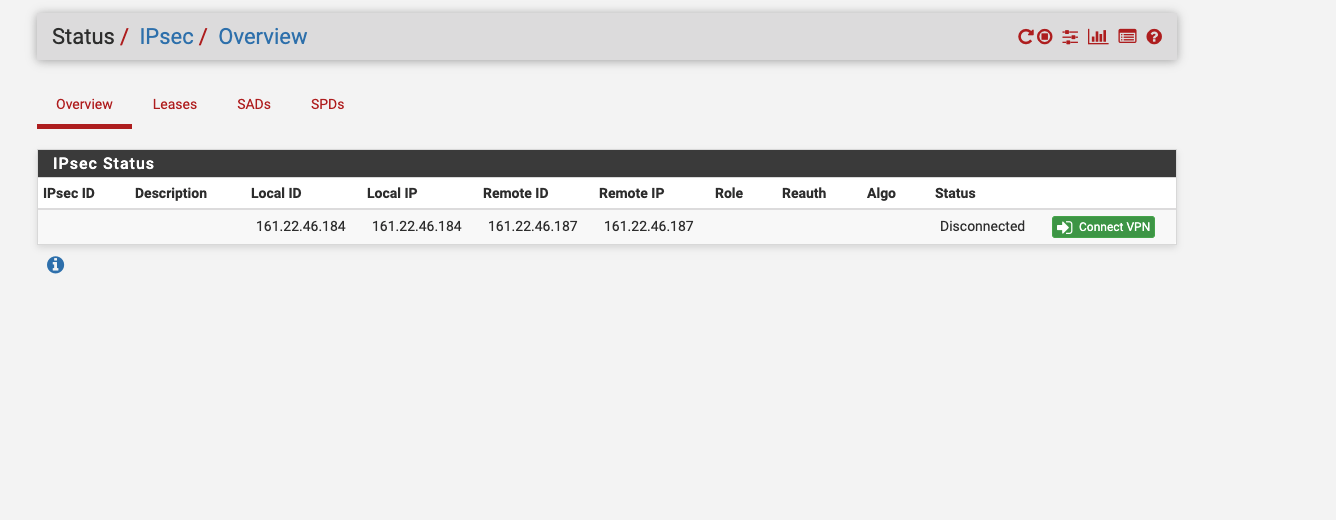The width and height of the screenshot is (1336, 520).
Task: Go to the Overview tab
Action: [x=84, y=104]
